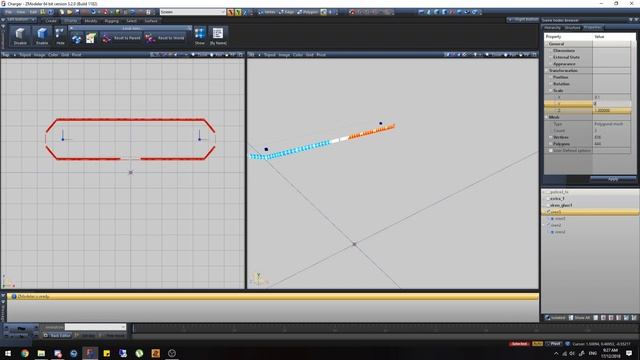Open the Rigging tab

click(111, 20)
